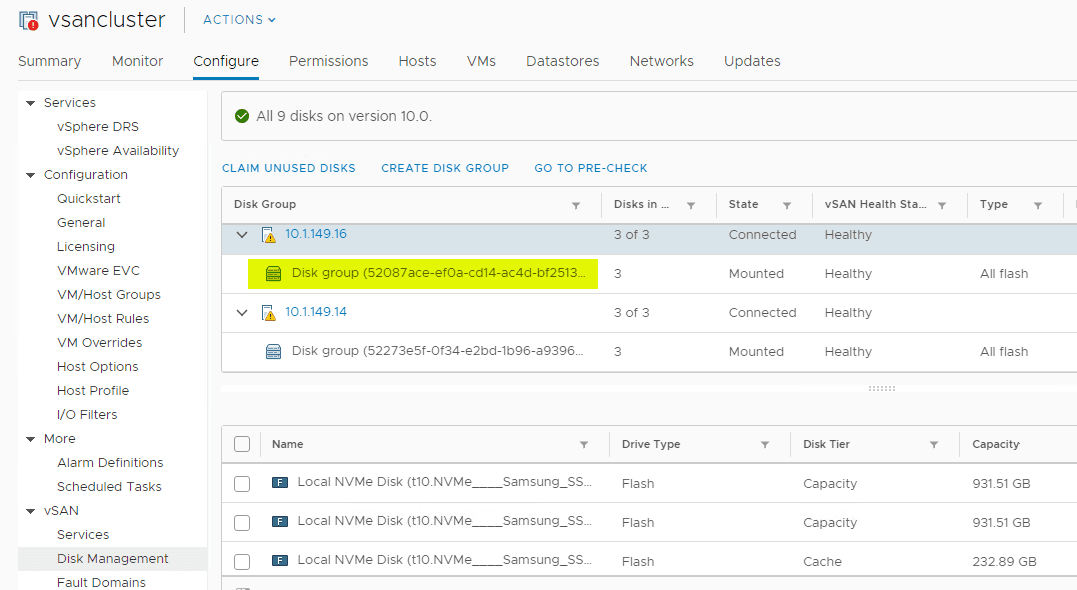Viewport: 1077px width, 590px height.
Task: Click the green disk version check icon
Action: (241, 116)
